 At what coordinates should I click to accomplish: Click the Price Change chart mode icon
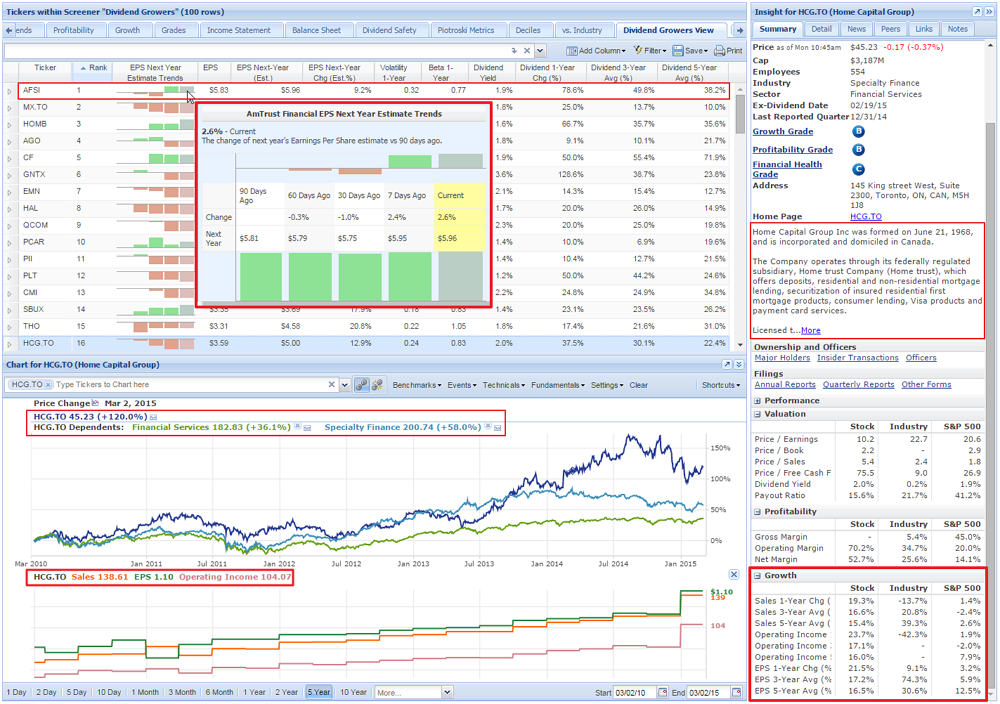point(96,403)
